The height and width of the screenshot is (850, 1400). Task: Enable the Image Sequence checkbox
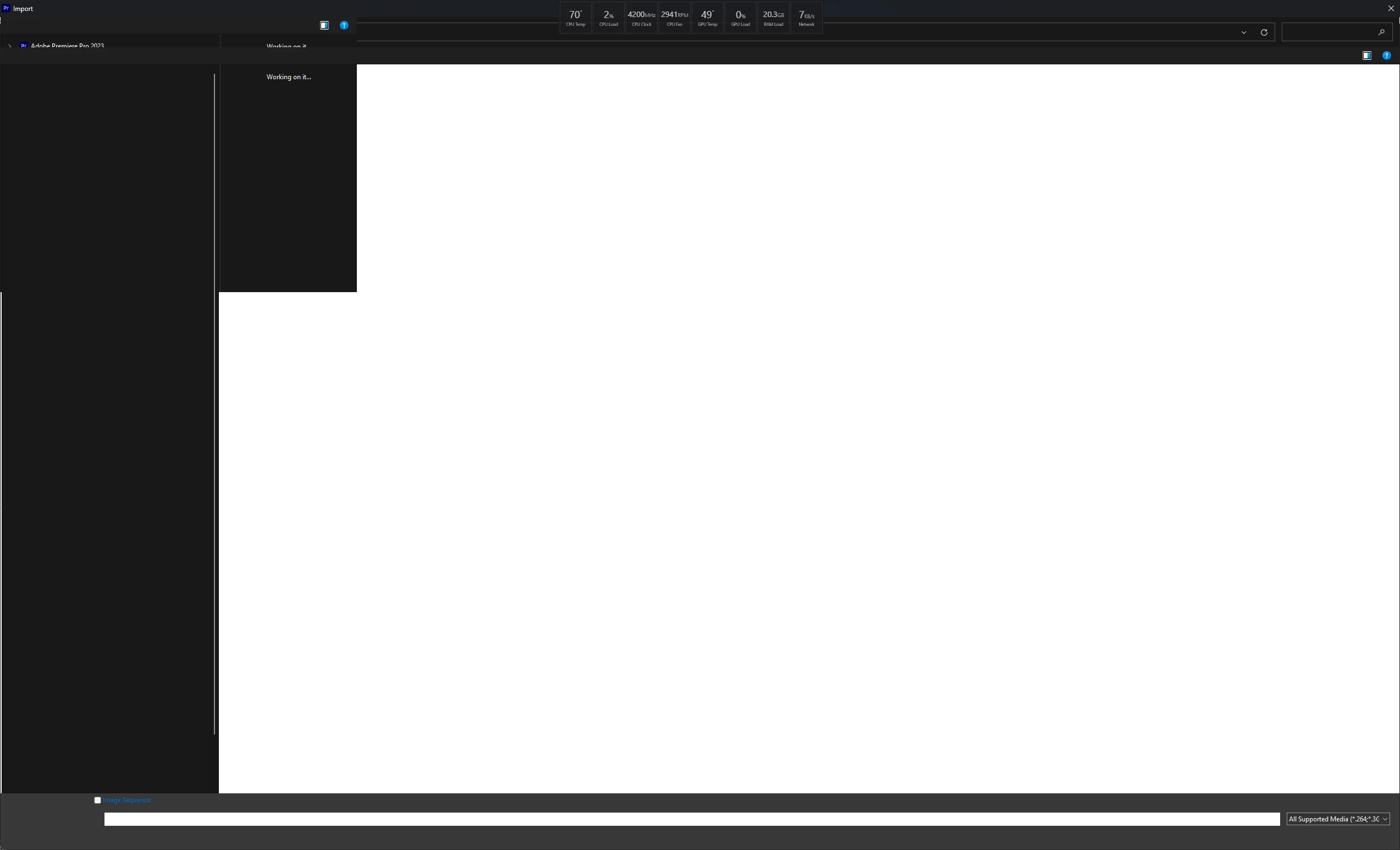tap(98, 800)
